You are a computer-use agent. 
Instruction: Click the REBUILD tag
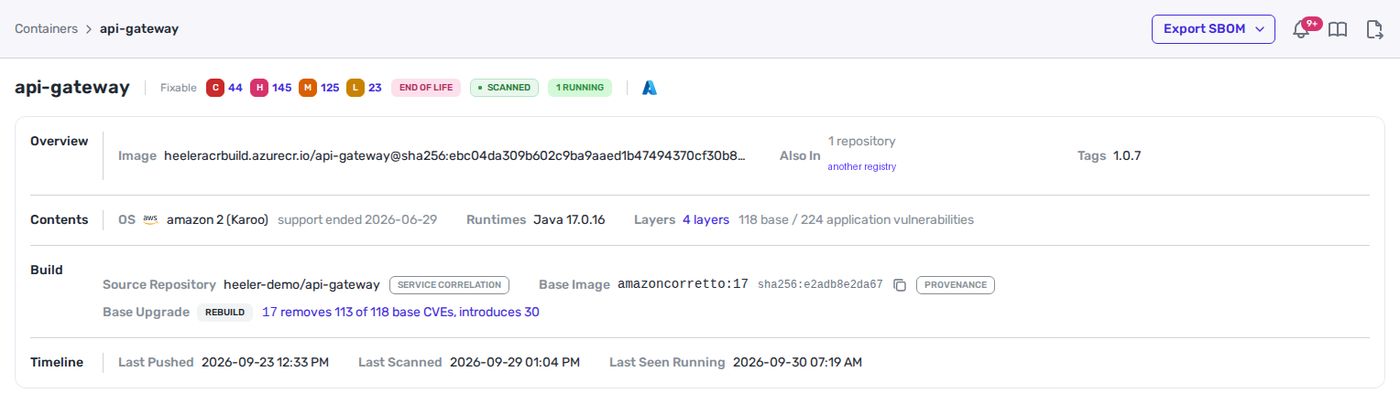coord(225,312)
